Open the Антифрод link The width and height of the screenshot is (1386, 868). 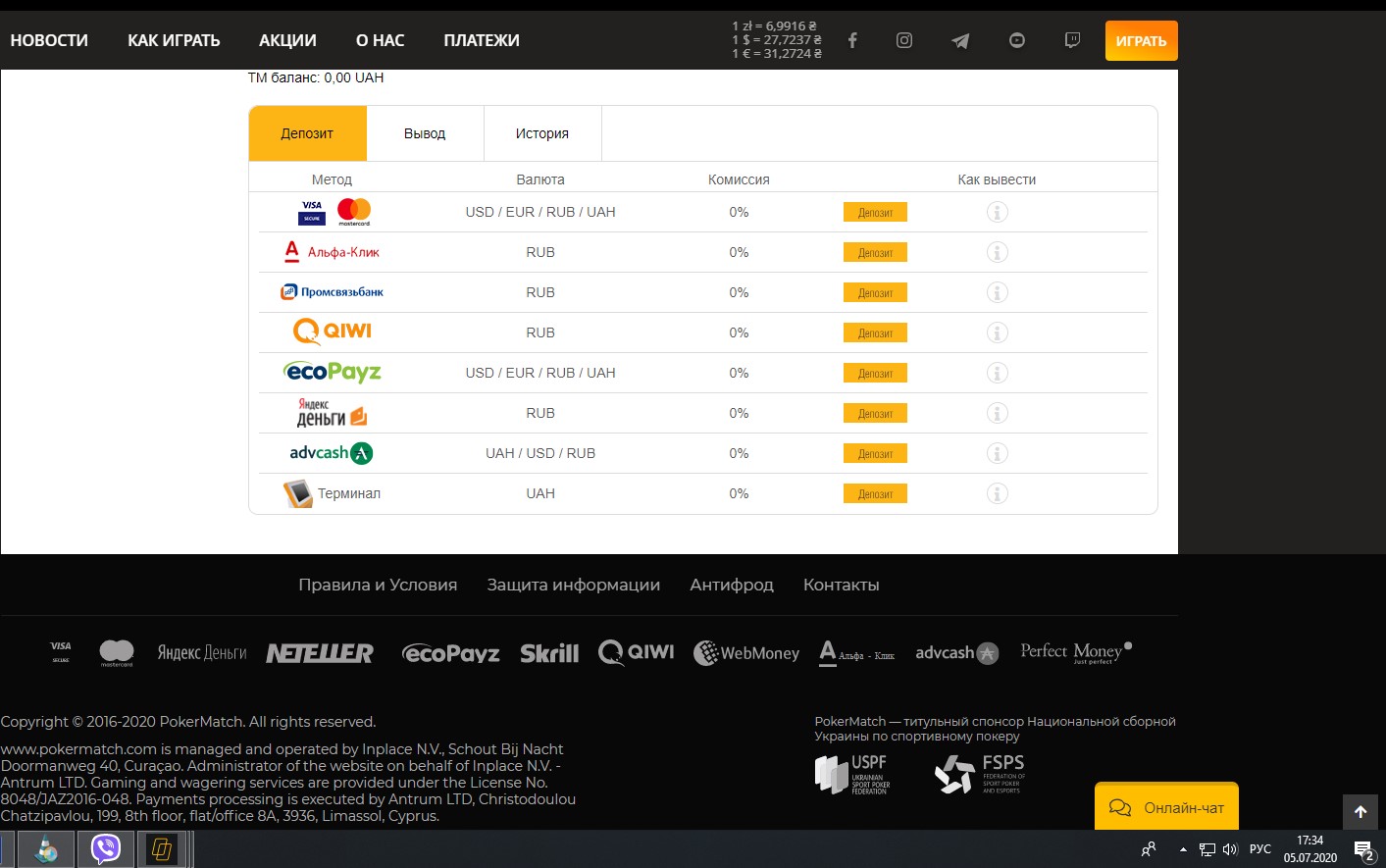pos(732,585)
